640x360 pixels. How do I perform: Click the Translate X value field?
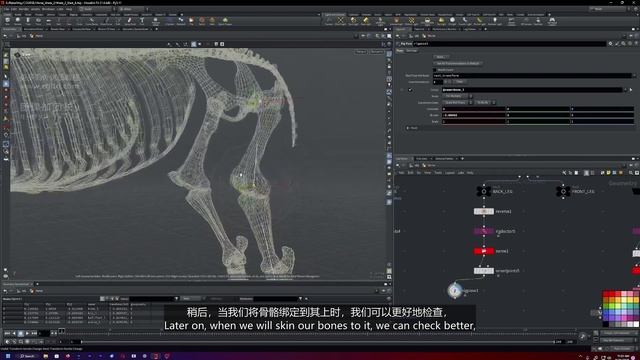tap(474, 109)
